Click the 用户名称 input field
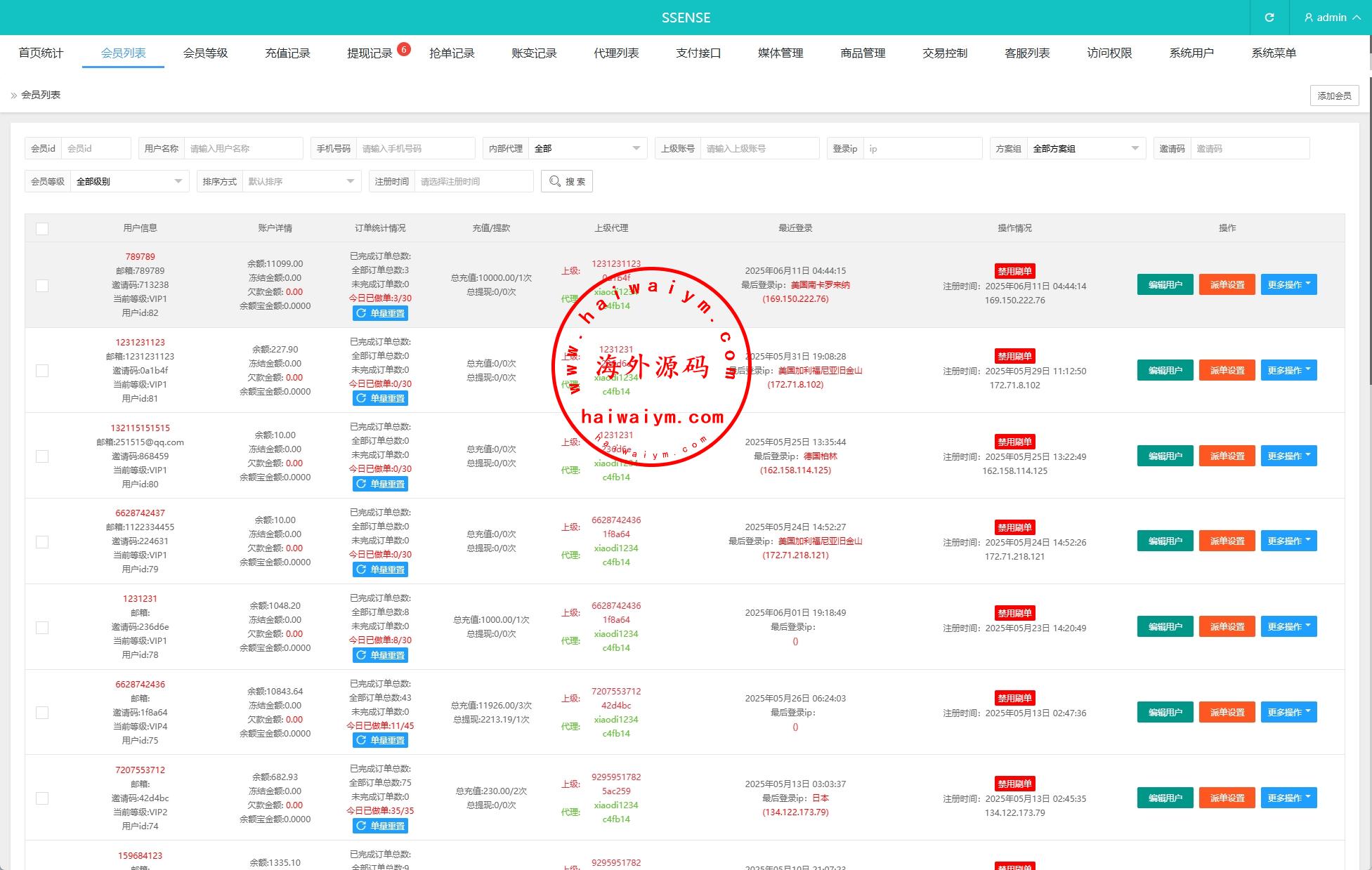 243,148
